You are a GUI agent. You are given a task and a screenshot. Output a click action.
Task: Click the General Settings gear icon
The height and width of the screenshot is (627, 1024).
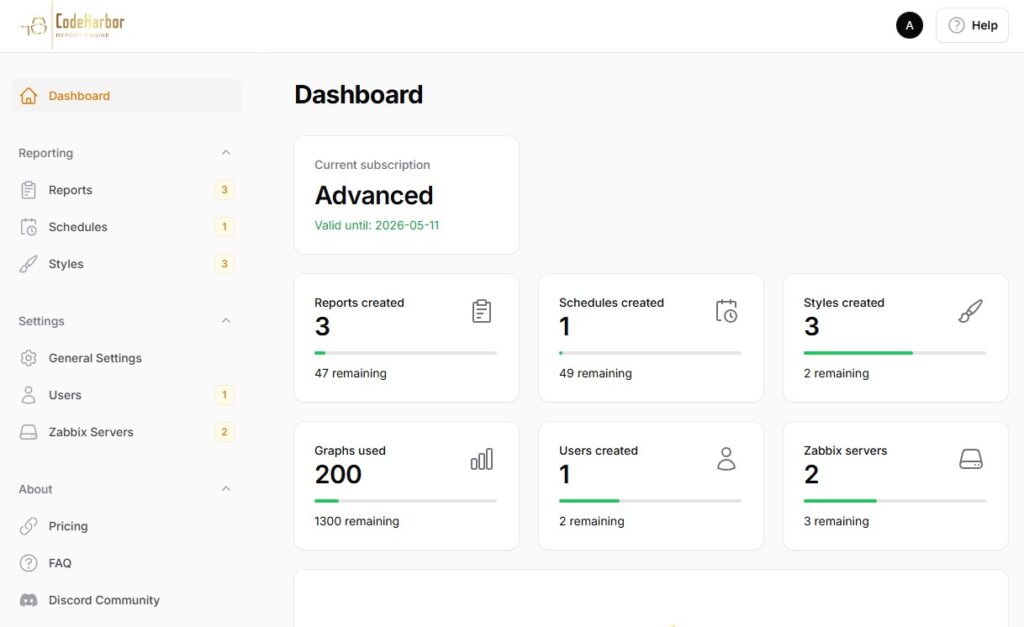(28, 358)
